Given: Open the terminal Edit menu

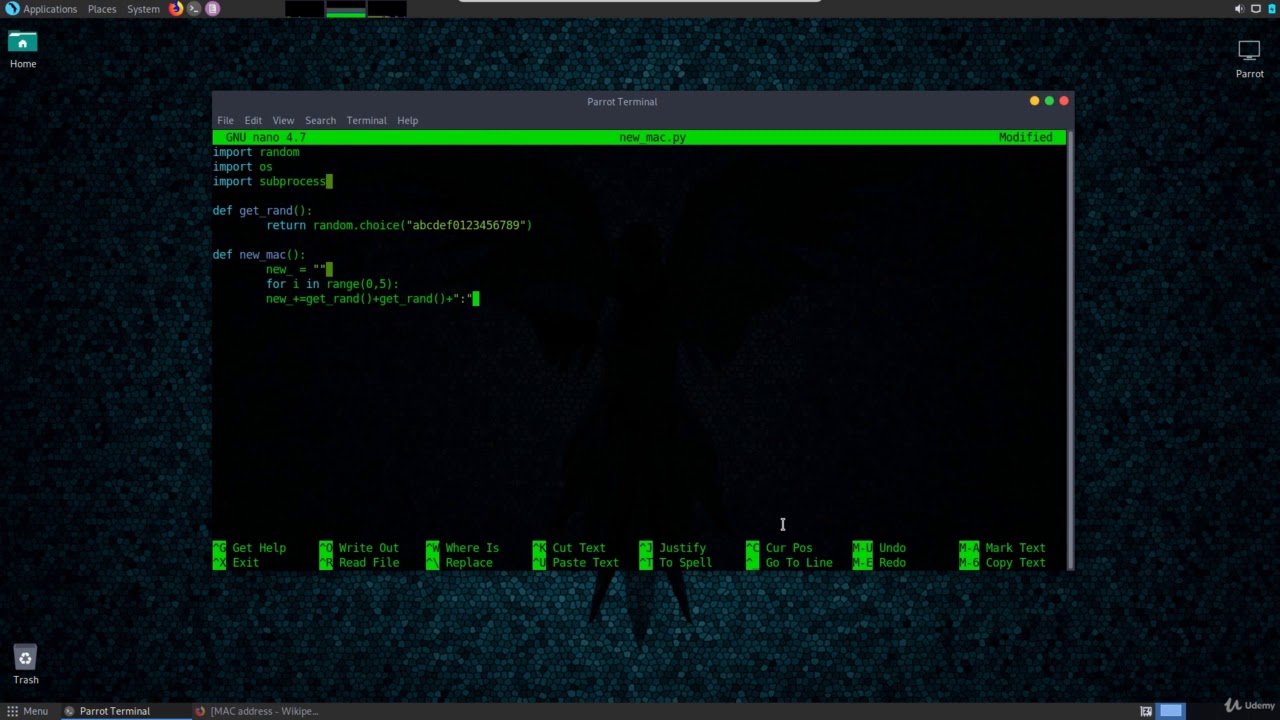Looking at the screenshot, I should [253, 120].
